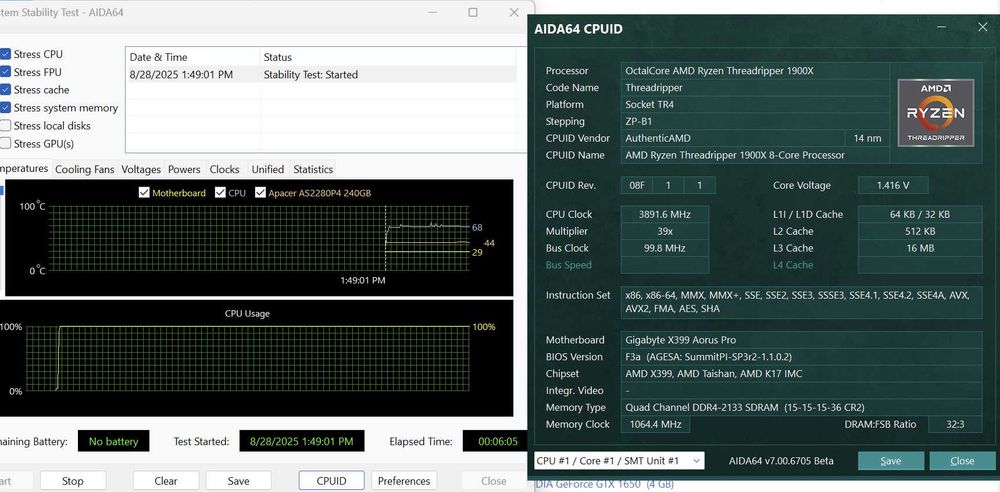Click CPU Clock value '3891.6 MHz'

point(665,214)
